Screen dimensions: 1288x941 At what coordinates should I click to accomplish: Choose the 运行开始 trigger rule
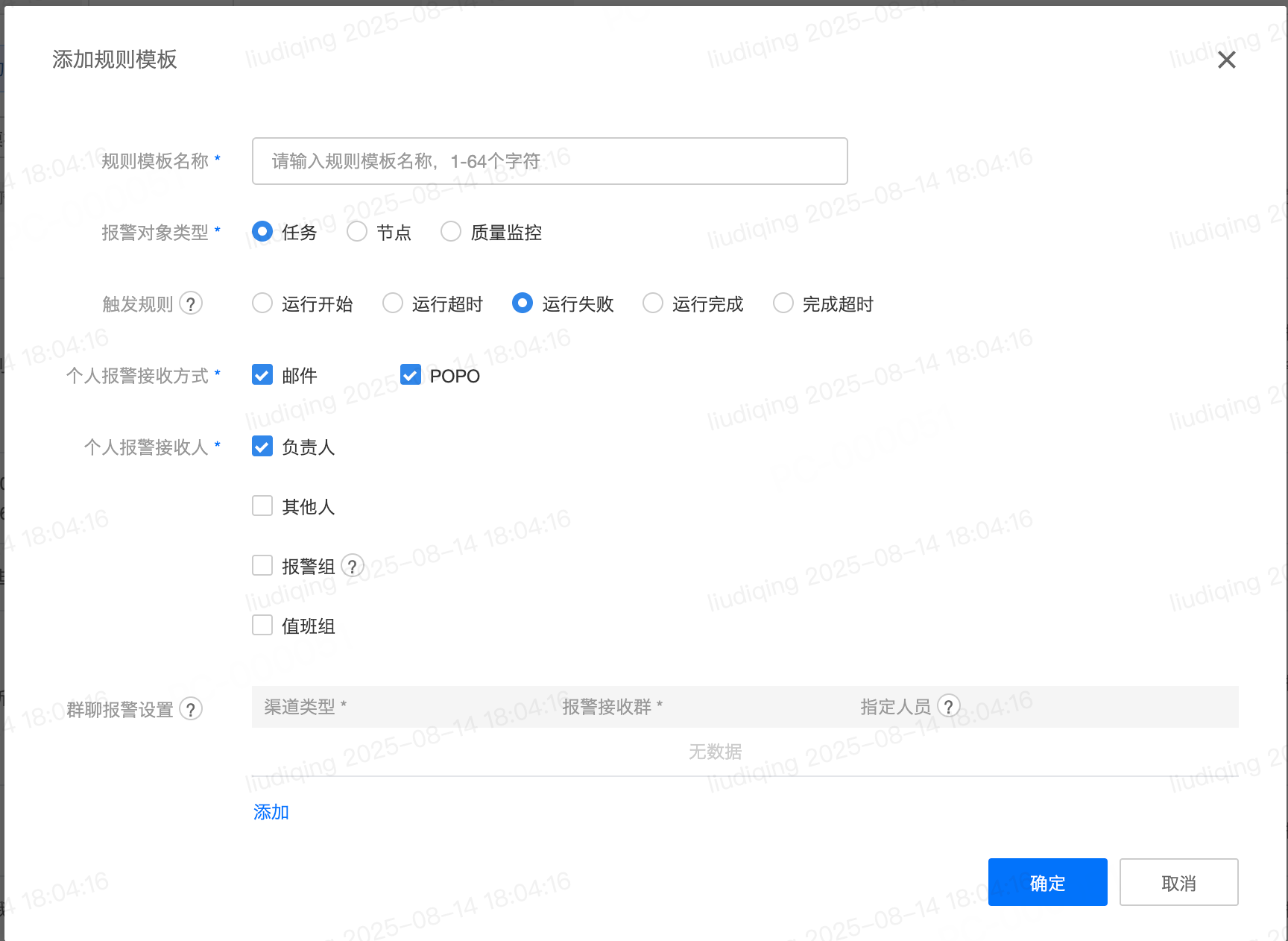pyautogui.click(x=262, y=303)
